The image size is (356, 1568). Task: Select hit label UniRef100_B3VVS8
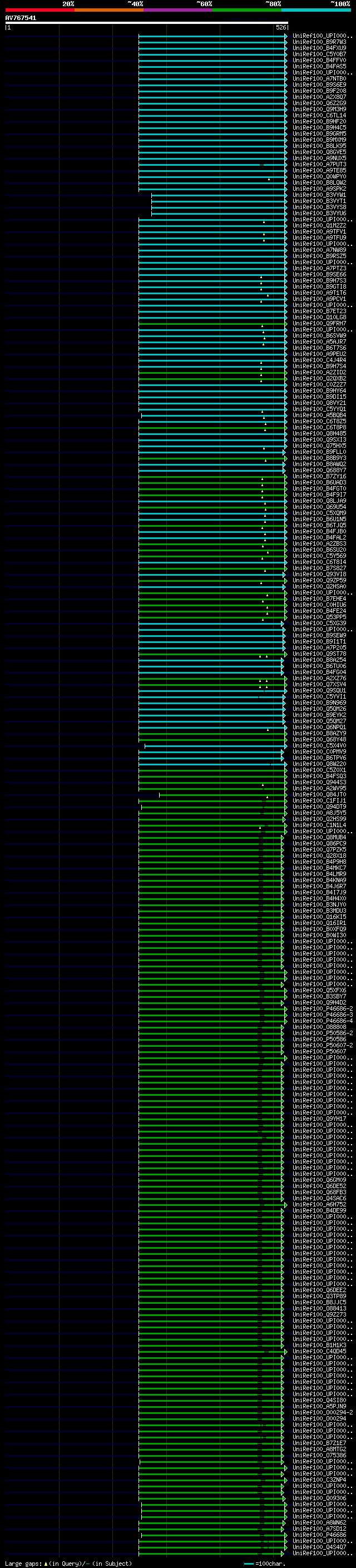[x=319, y=207]
